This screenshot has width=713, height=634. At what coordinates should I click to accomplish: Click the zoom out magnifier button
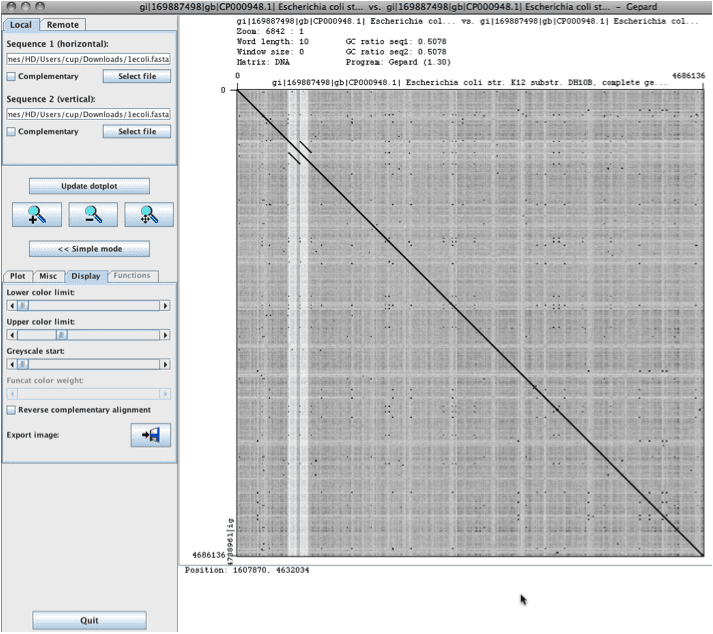(x=93, y=214)
